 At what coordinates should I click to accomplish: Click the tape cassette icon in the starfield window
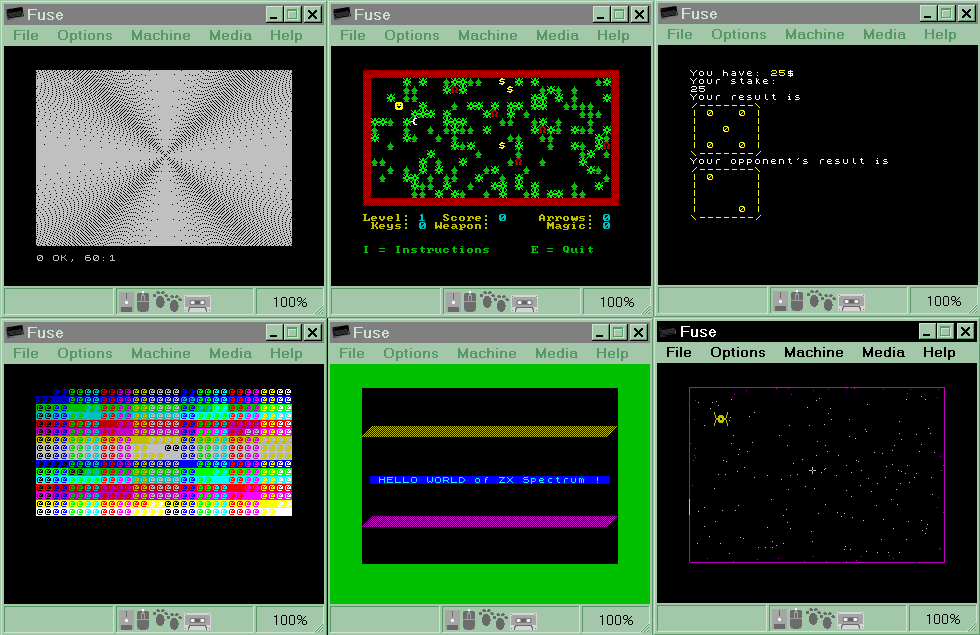pos(850,620)
